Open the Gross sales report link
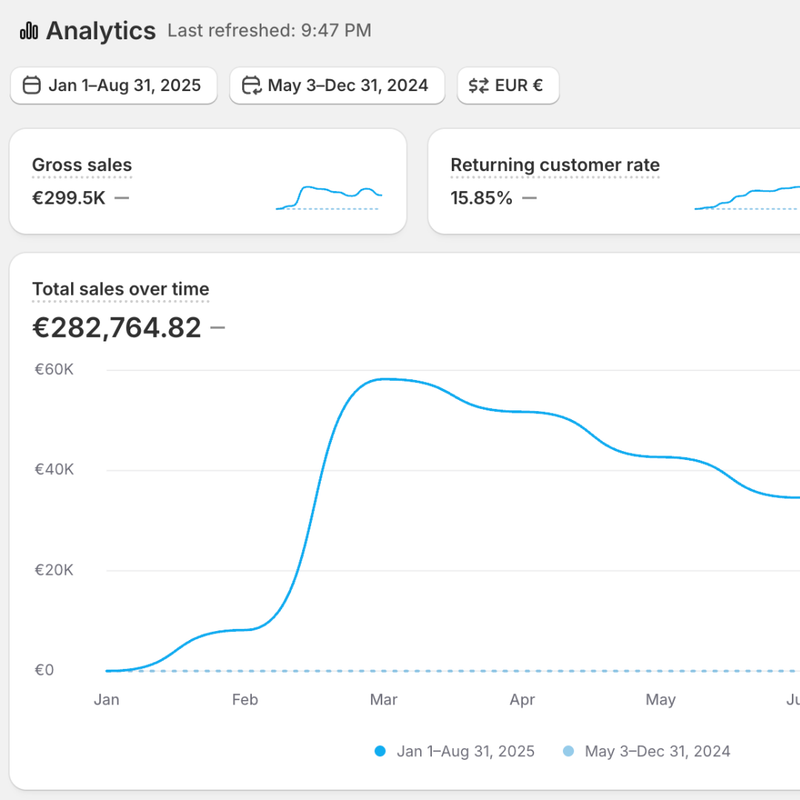The width and height of the screenshot is (800, 800). (x=82, y=165)
